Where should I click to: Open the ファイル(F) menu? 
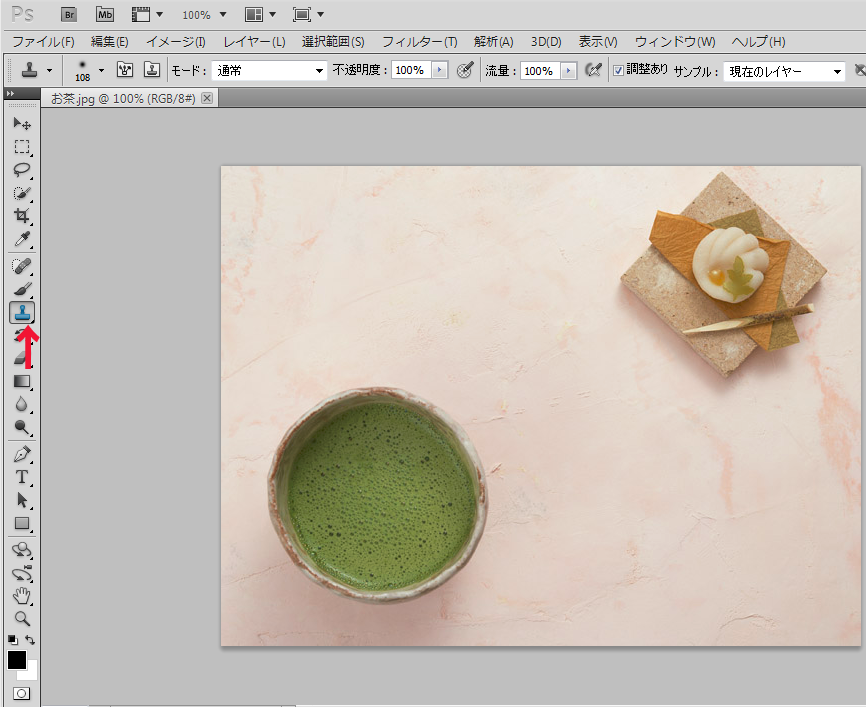(x=43, y=42)
